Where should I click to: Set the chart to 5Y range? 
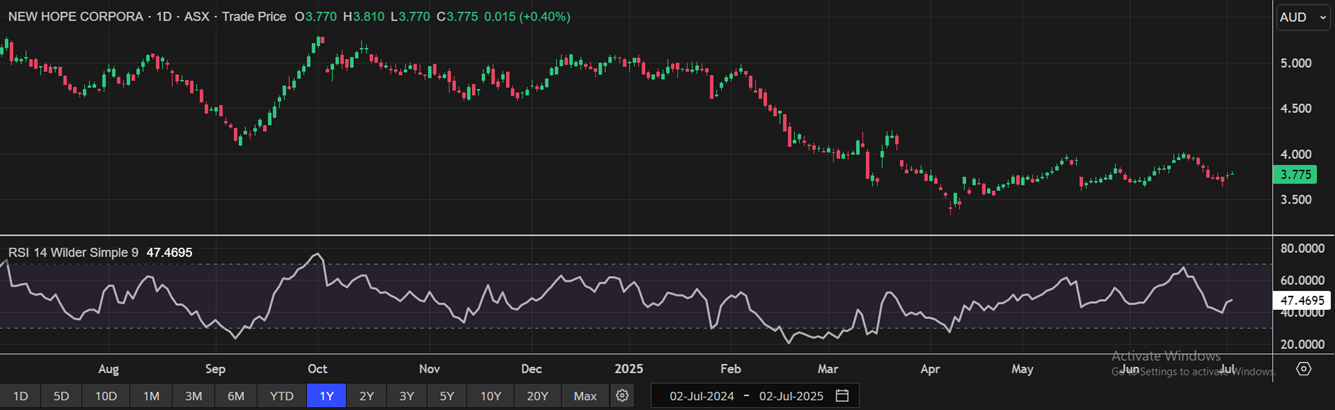(447, 396)
